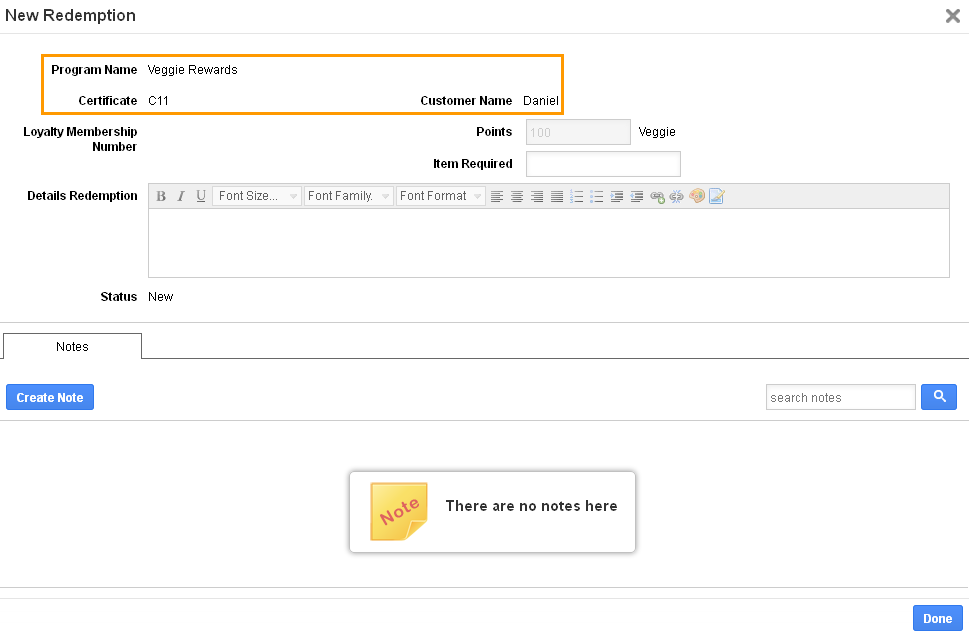969x637 pixels.
Task: Toggle italic formatting in the editor
Action: [x=180, y=196]
